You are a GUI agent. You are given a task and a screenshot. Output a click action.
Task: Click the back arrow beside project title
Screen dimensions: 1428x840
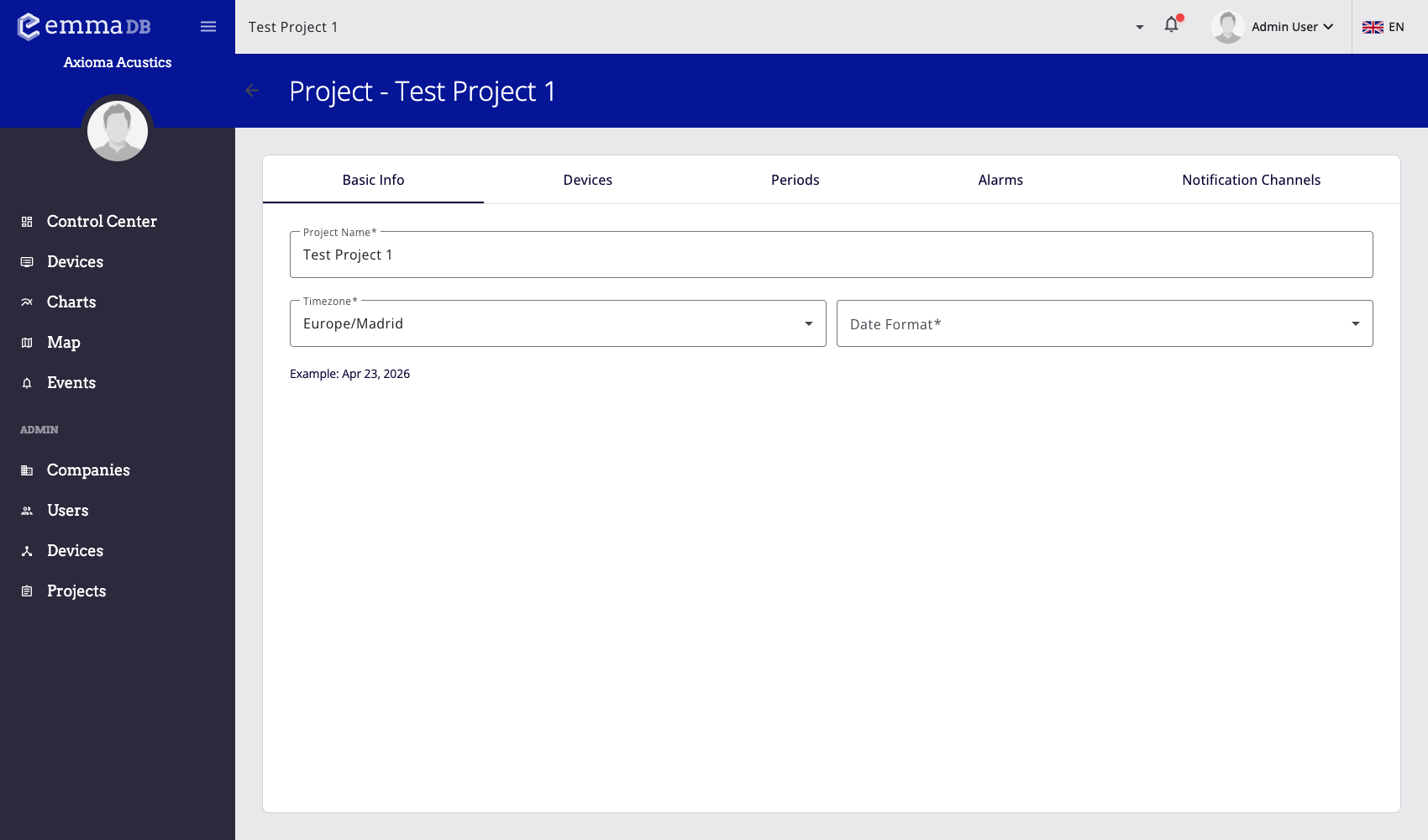[252, 91]
